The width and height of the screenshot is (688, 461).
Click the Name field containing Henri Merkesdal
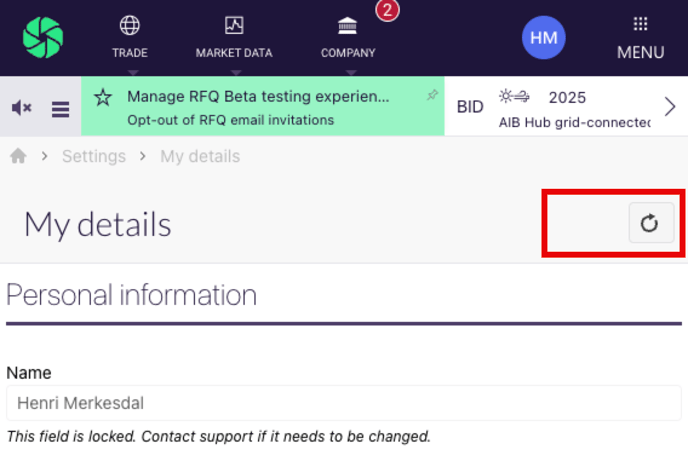344,403
